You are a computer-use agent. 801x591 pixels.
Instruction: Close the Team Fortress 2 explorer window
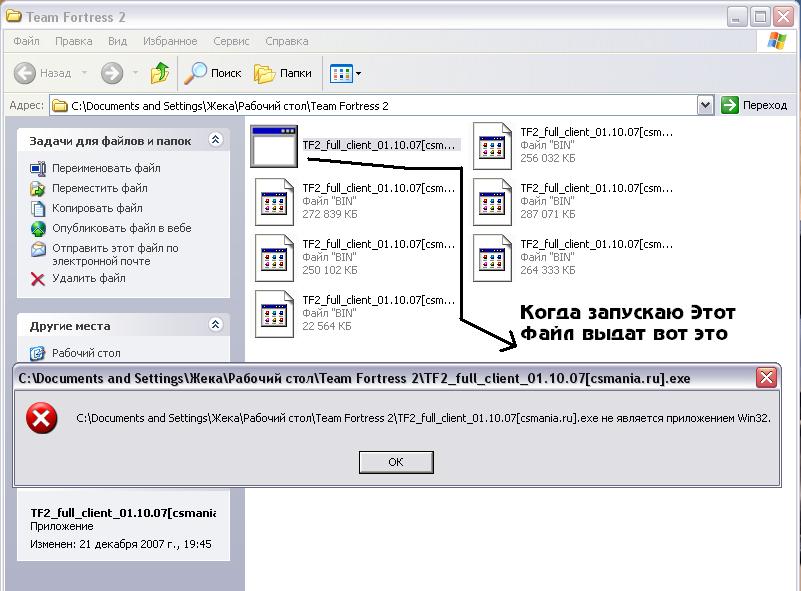[784, 17]
